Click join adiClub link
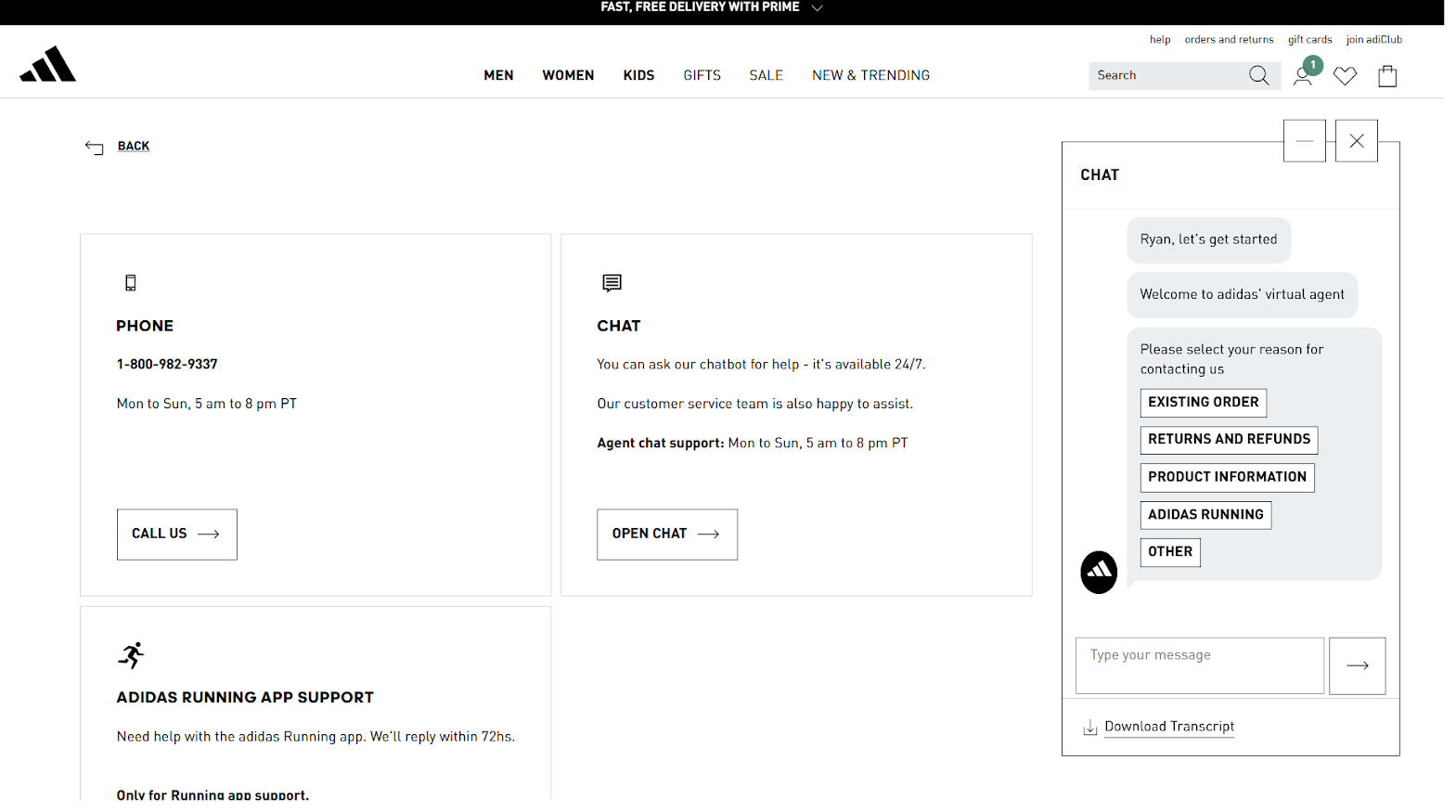This screenshot has width=1456, height=812. [x=1374, y=40]
